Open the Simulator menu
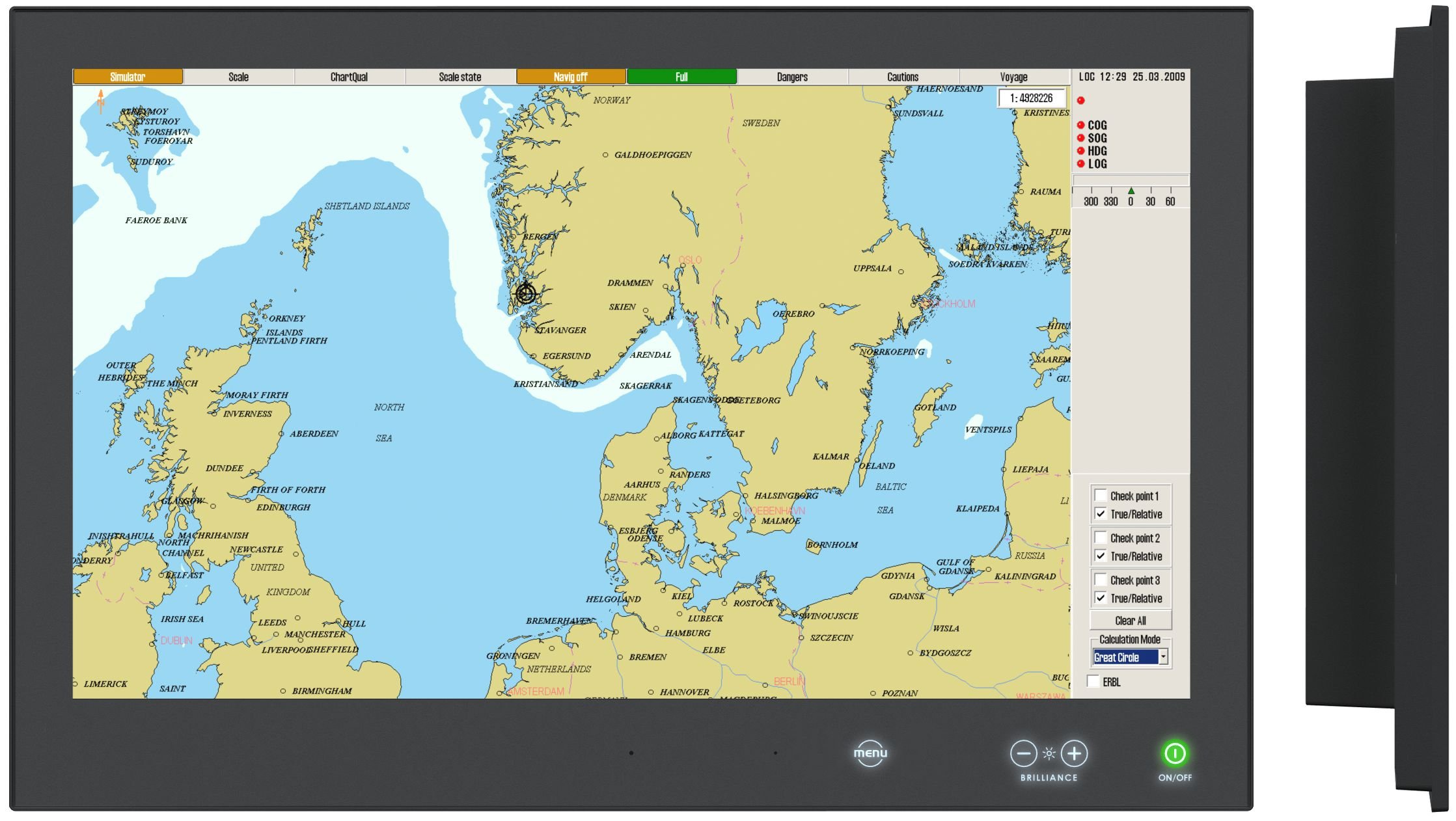Image resolution: width=1456 pixels, height=821 pixels. click(x=128, y=77)
